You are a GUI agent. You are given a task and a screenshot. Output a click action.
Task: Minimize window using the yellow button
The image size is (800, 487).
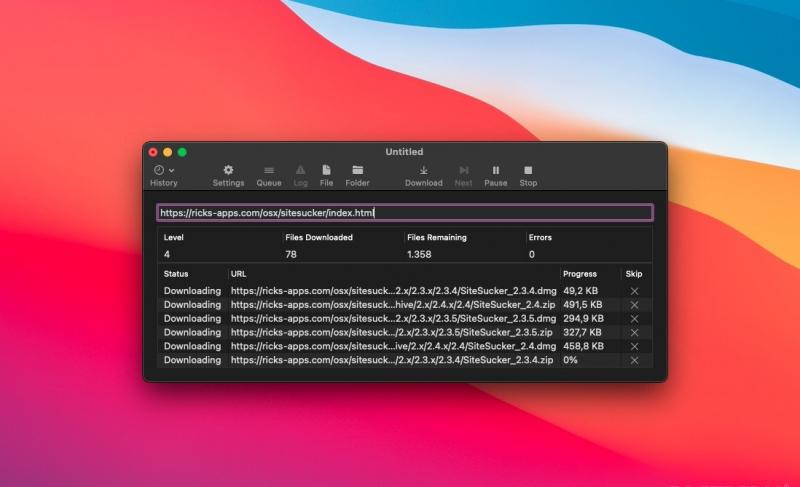(167, 152)
